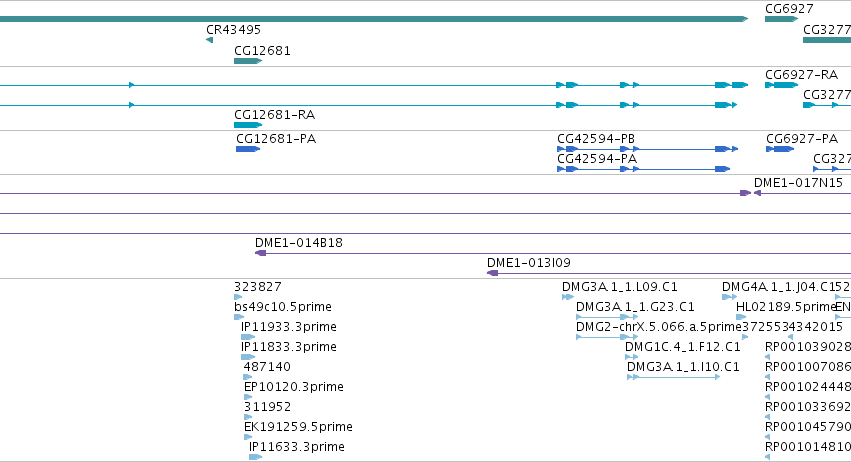Image resolution: width=851 pixels, height=462 pixels.
Task: Click the IP11633.3prime EST label
Action: (x=297, y=447)
